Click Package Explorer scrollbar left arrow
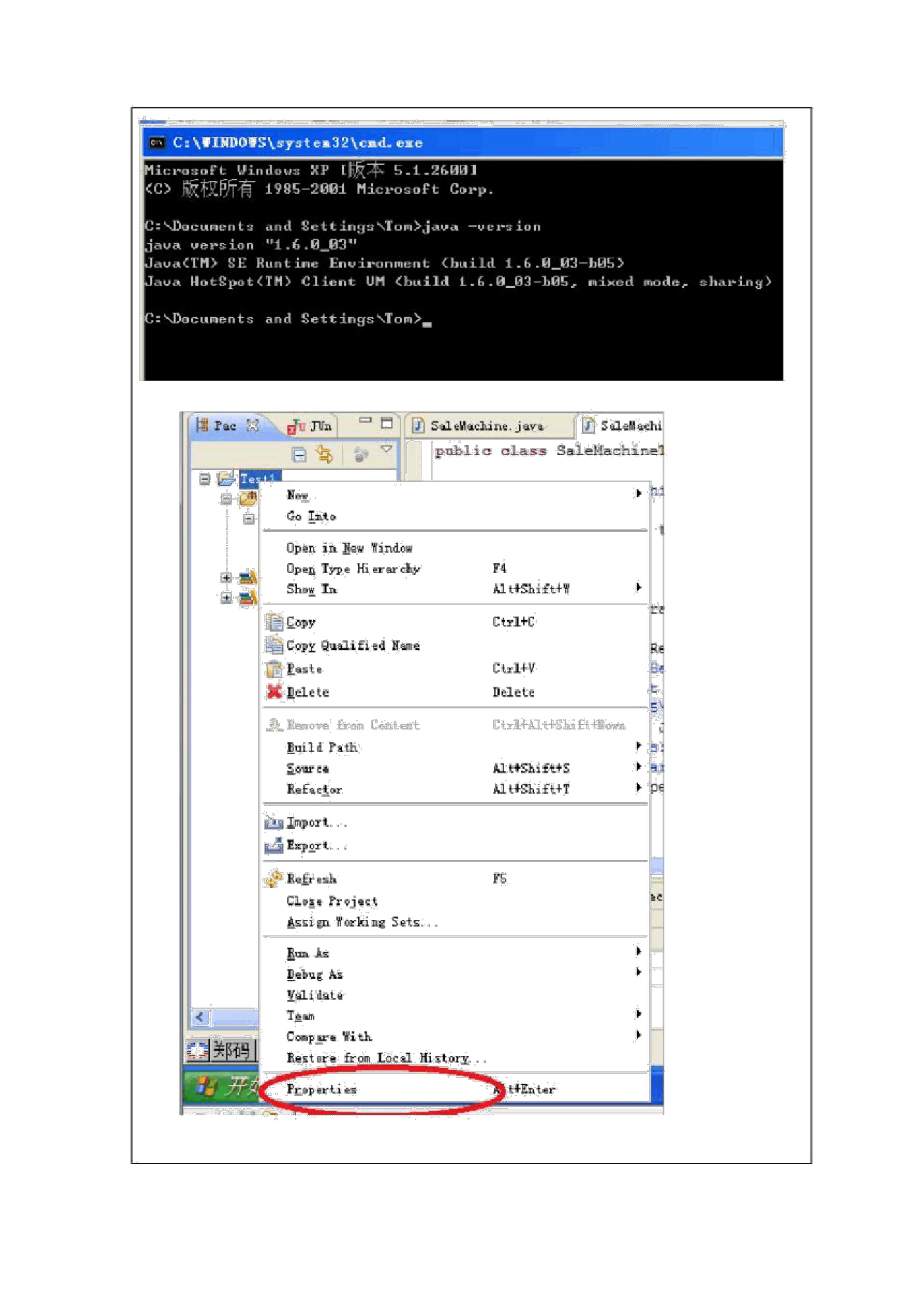The image size is (924, 1308). [x=200, y=1017]
